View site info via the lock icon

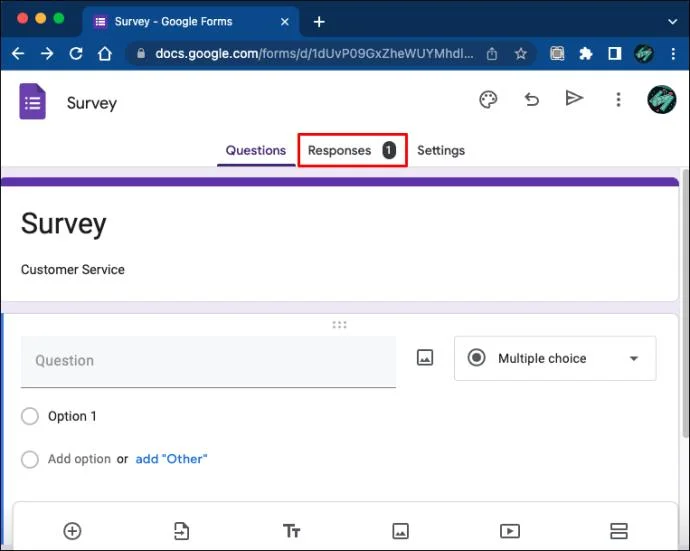(x=141, y=54)
